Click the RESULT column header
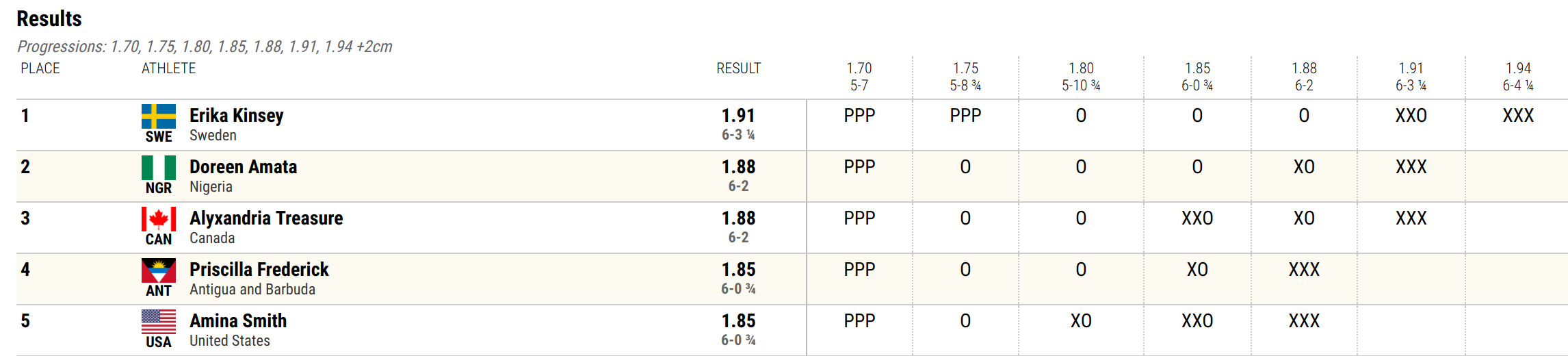This screenshot has width=1568, height=356. point(738,68)
